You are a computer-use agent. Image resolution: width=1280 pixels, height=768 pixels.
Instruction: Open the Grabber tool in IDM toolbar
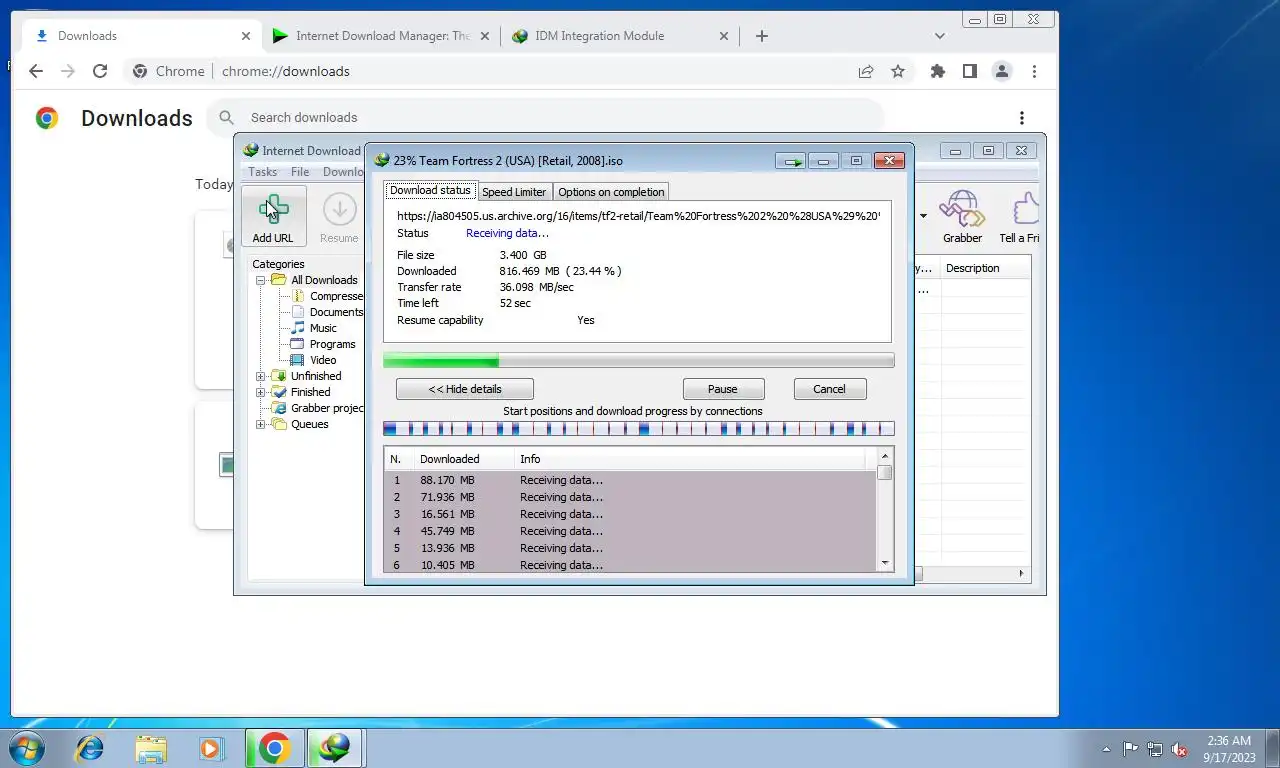(x=962, y=217)
